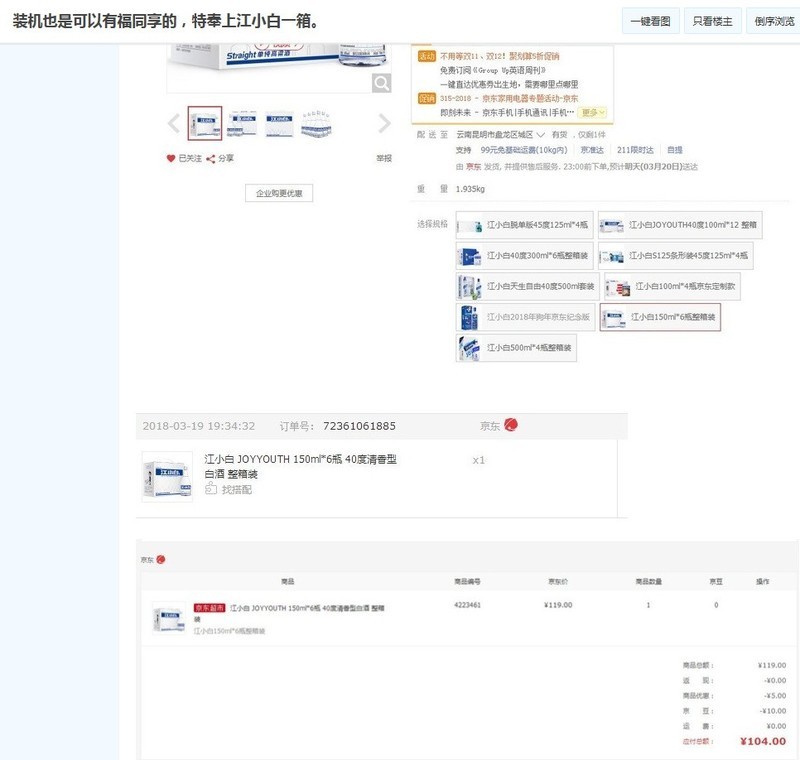Select the second product thumbnail
Screen dimensions: 800x760
[242, 123]
